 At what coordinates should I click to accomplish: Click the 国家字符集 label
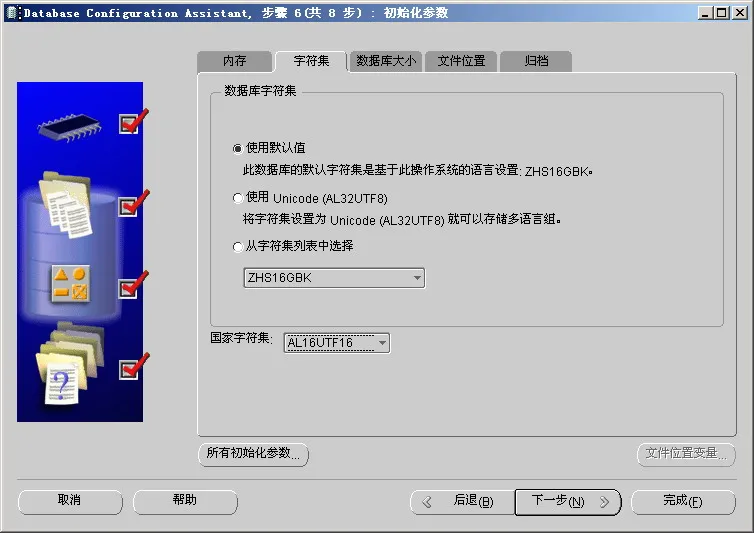241,338
